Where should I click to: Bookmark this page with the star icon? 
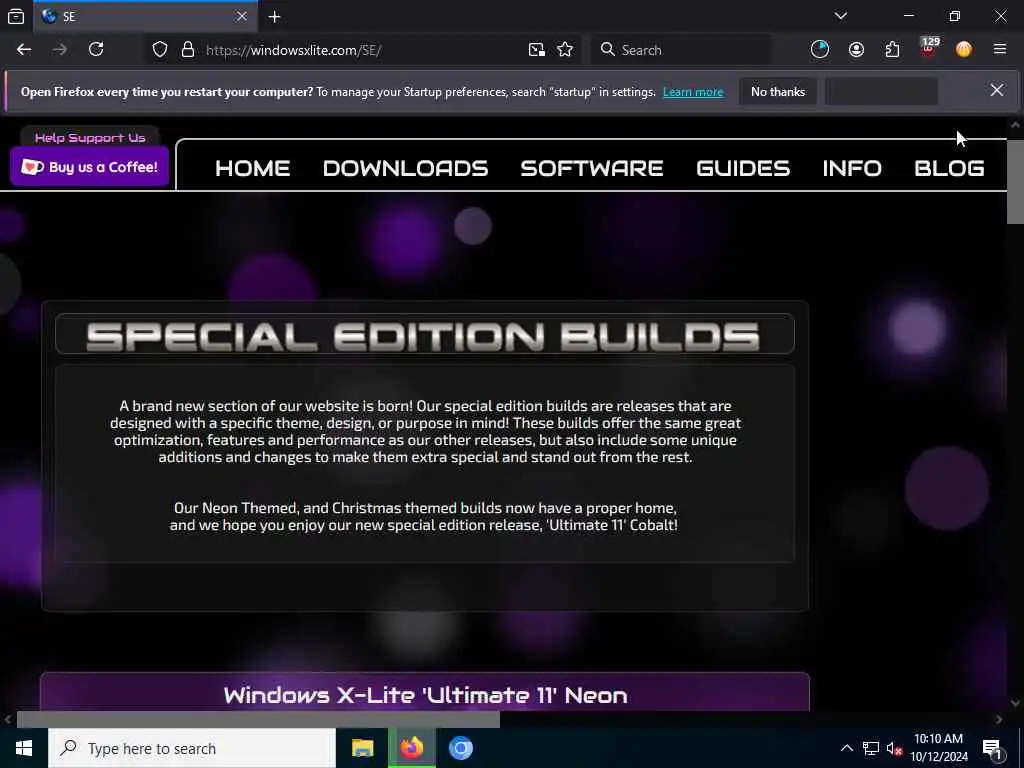(566, 50)
